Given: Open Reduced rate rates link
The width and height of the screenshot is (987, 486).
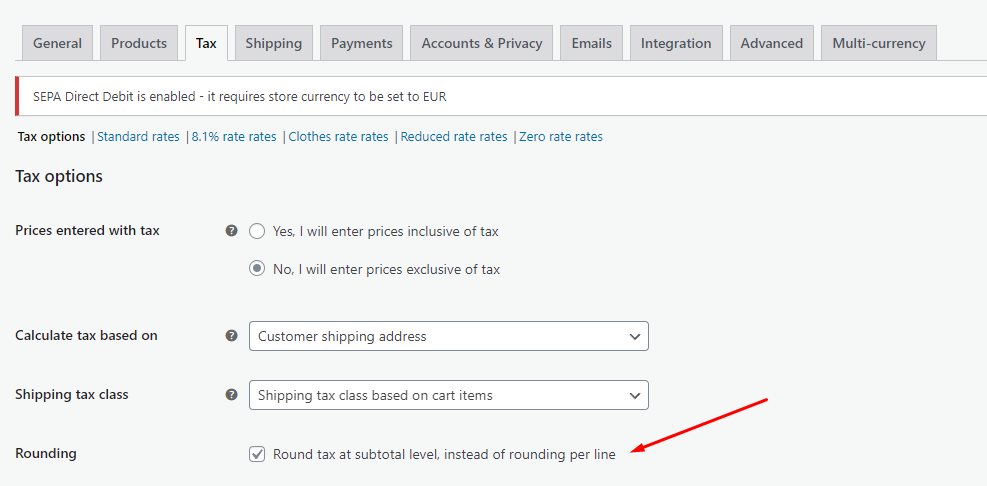Looking at the screenshot, I should (454, 137).
